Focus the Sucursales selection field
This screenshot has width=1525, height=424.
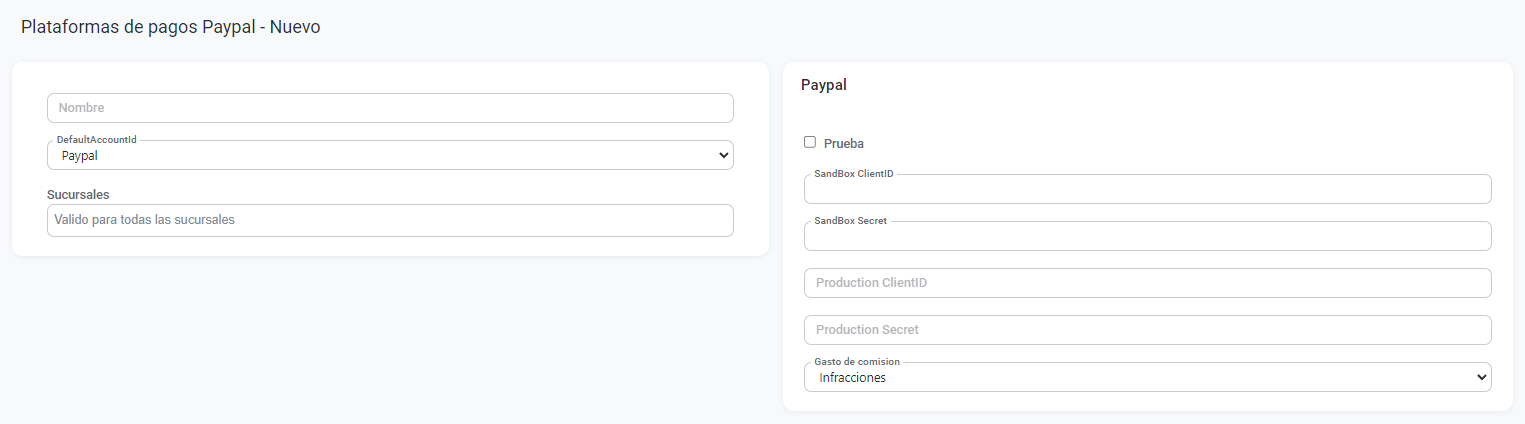[x=390, y=220]
